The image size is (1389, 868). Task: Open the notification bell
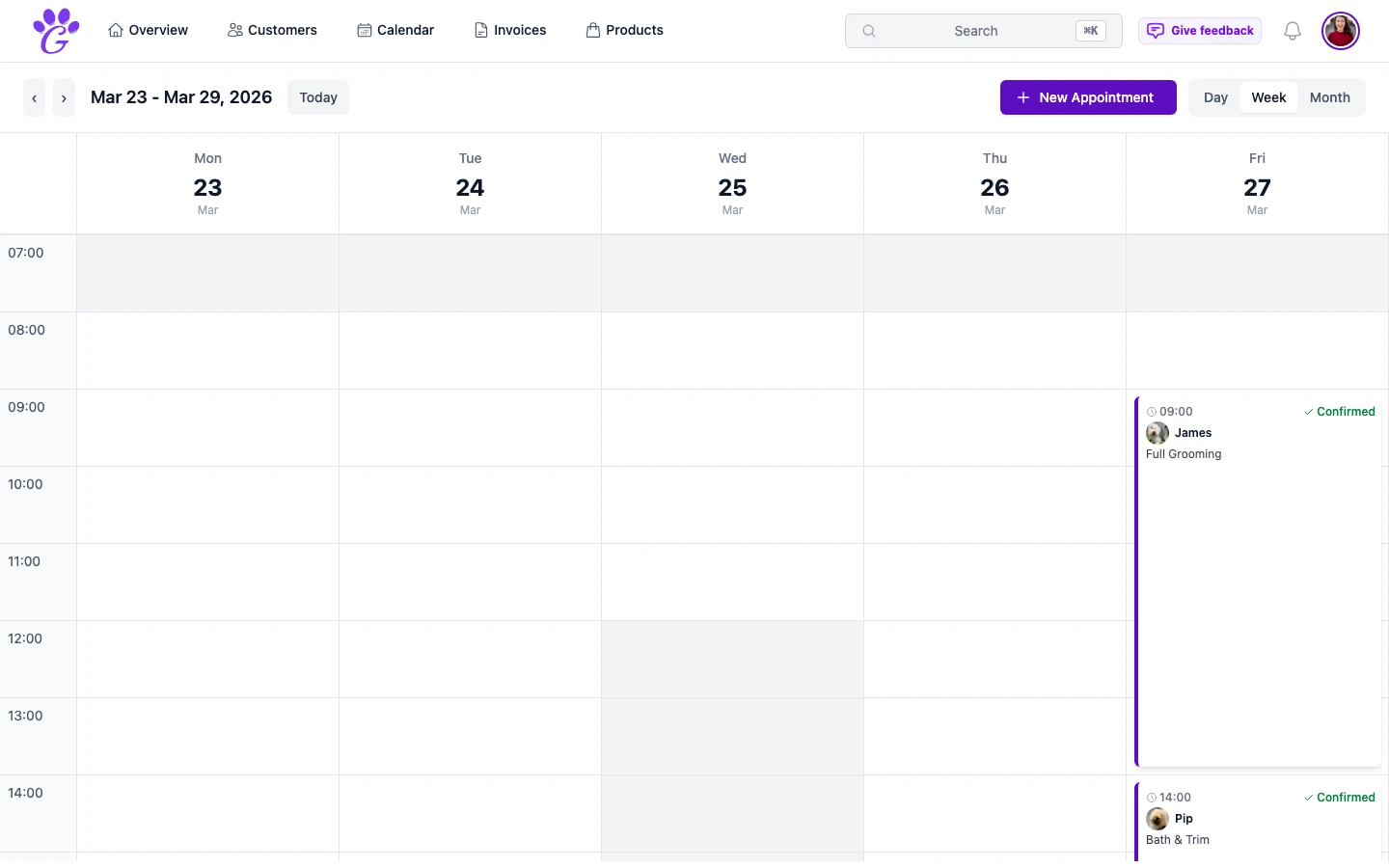1292,30
